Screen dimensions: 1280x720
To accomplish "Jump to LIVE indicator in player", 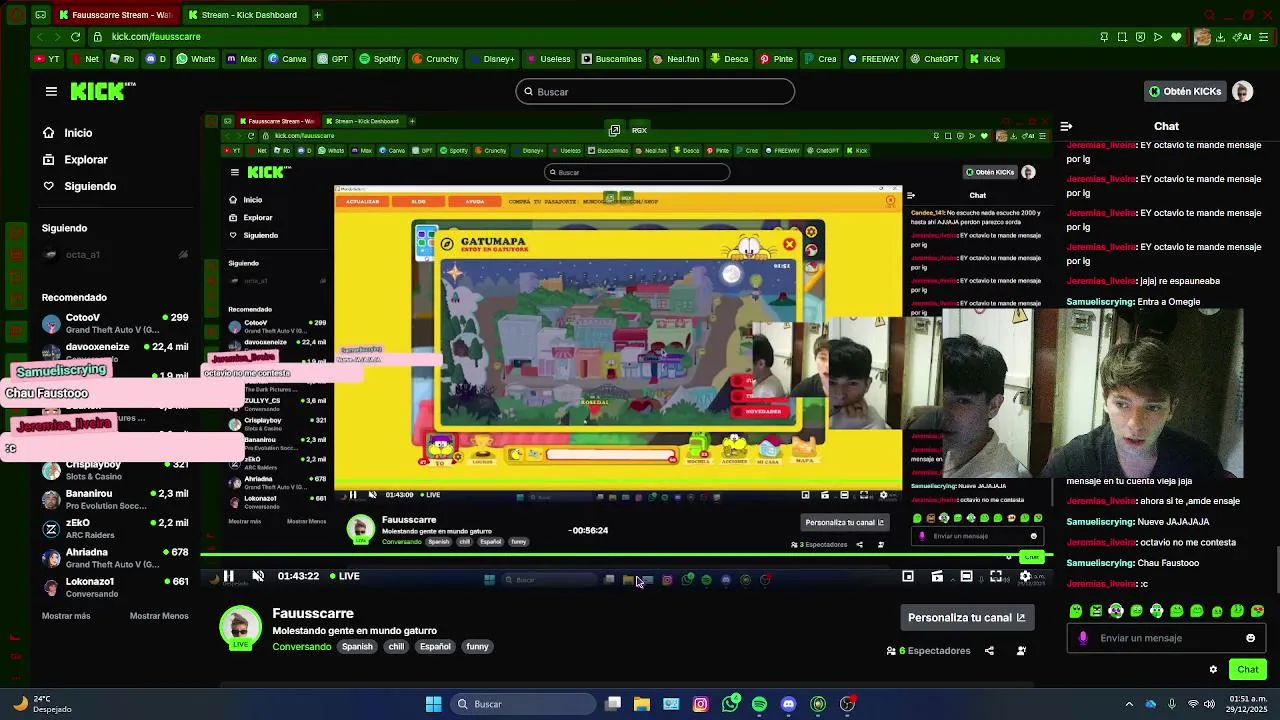I will pyautogui.click(x=344, y=576).
